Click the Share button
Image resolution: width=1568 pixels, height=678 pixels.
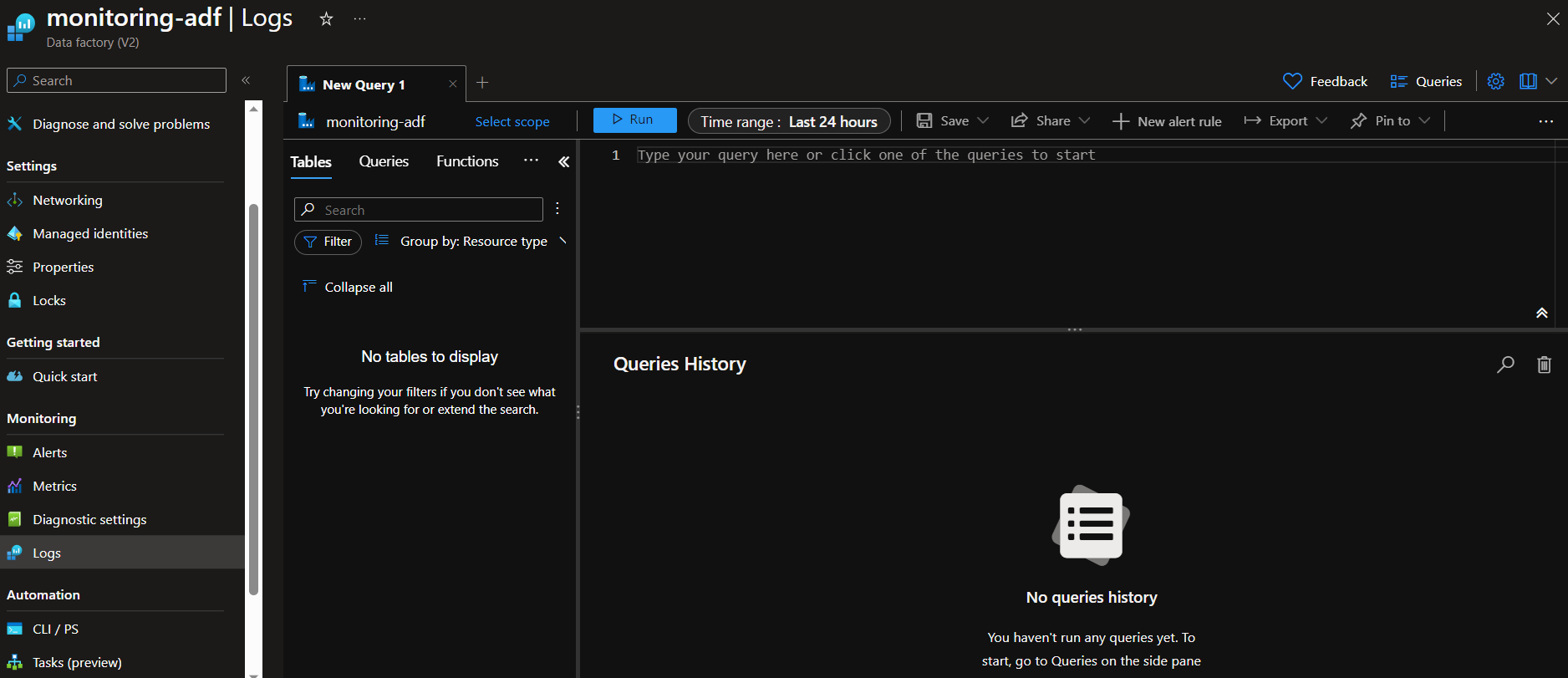point(1041,120)
